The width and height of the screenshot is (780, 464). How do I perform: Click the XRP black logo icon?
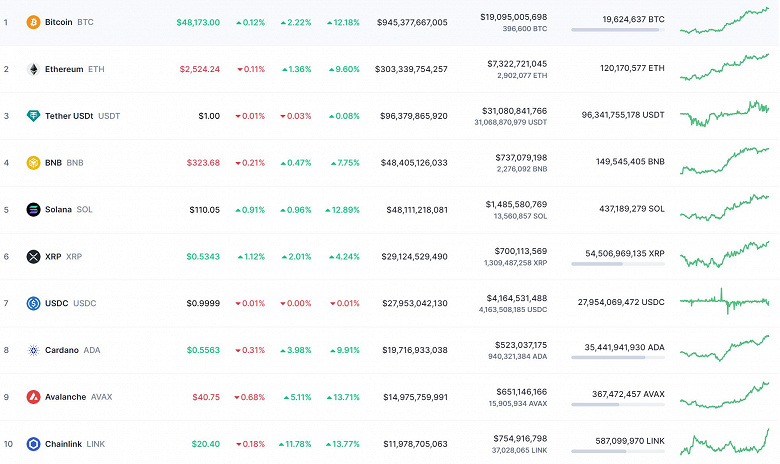pos(33,256)
